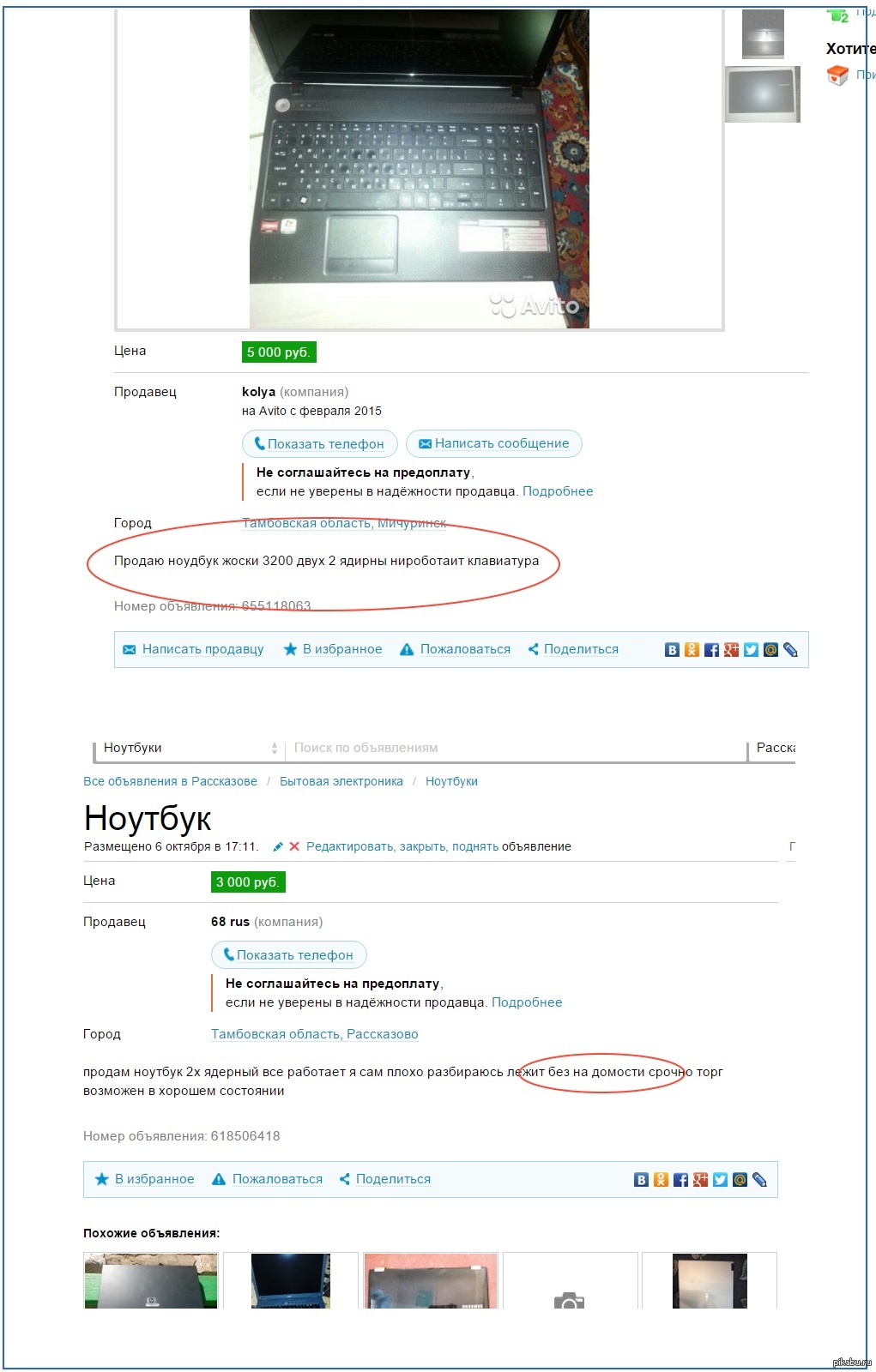Add the 68 rus listing to favorites

145,1179
